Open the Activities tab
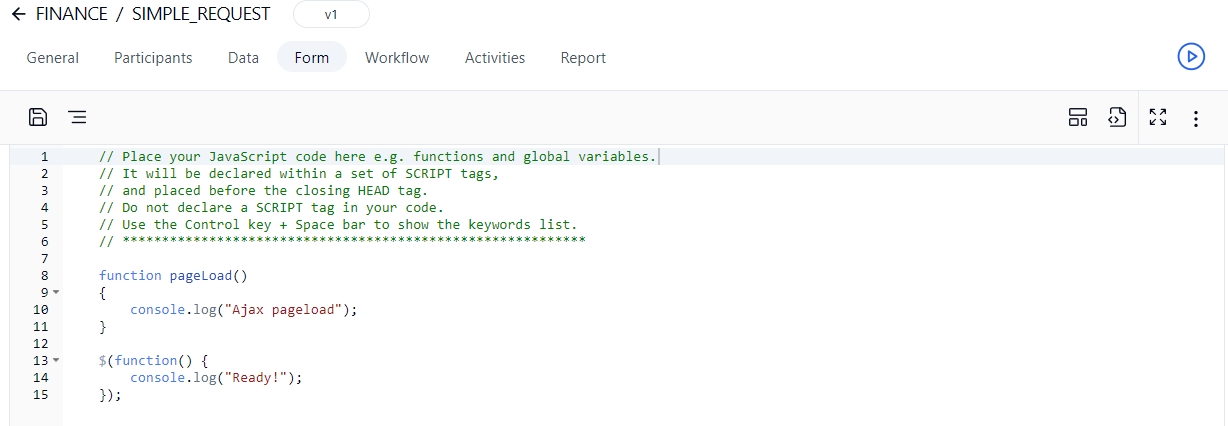The width and height of the screenshot is (1228, 426). (494, 58)
